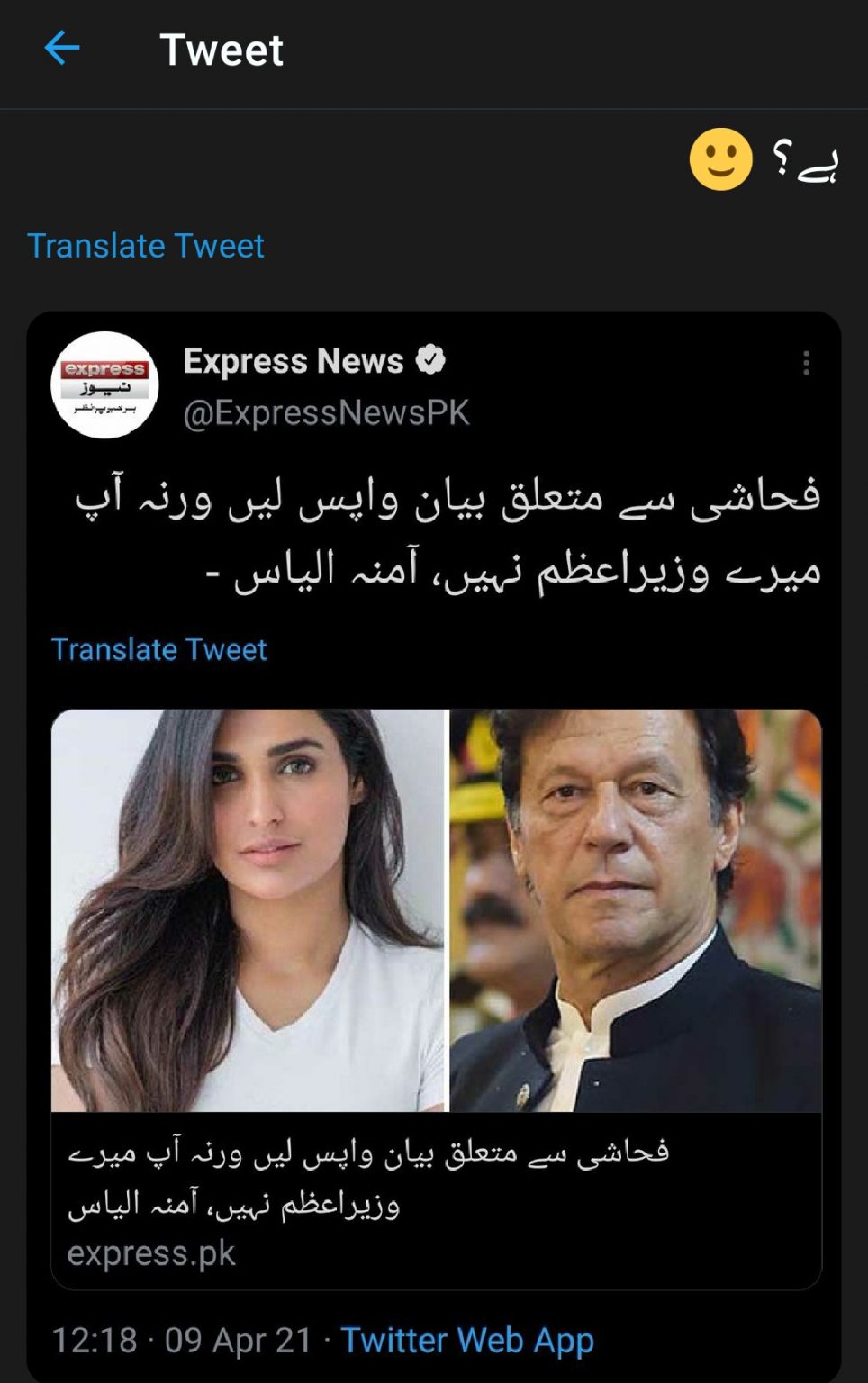Tap the smiley emoji in the tweet
This screenshot has width=868, height=1383.
point(720,159)
